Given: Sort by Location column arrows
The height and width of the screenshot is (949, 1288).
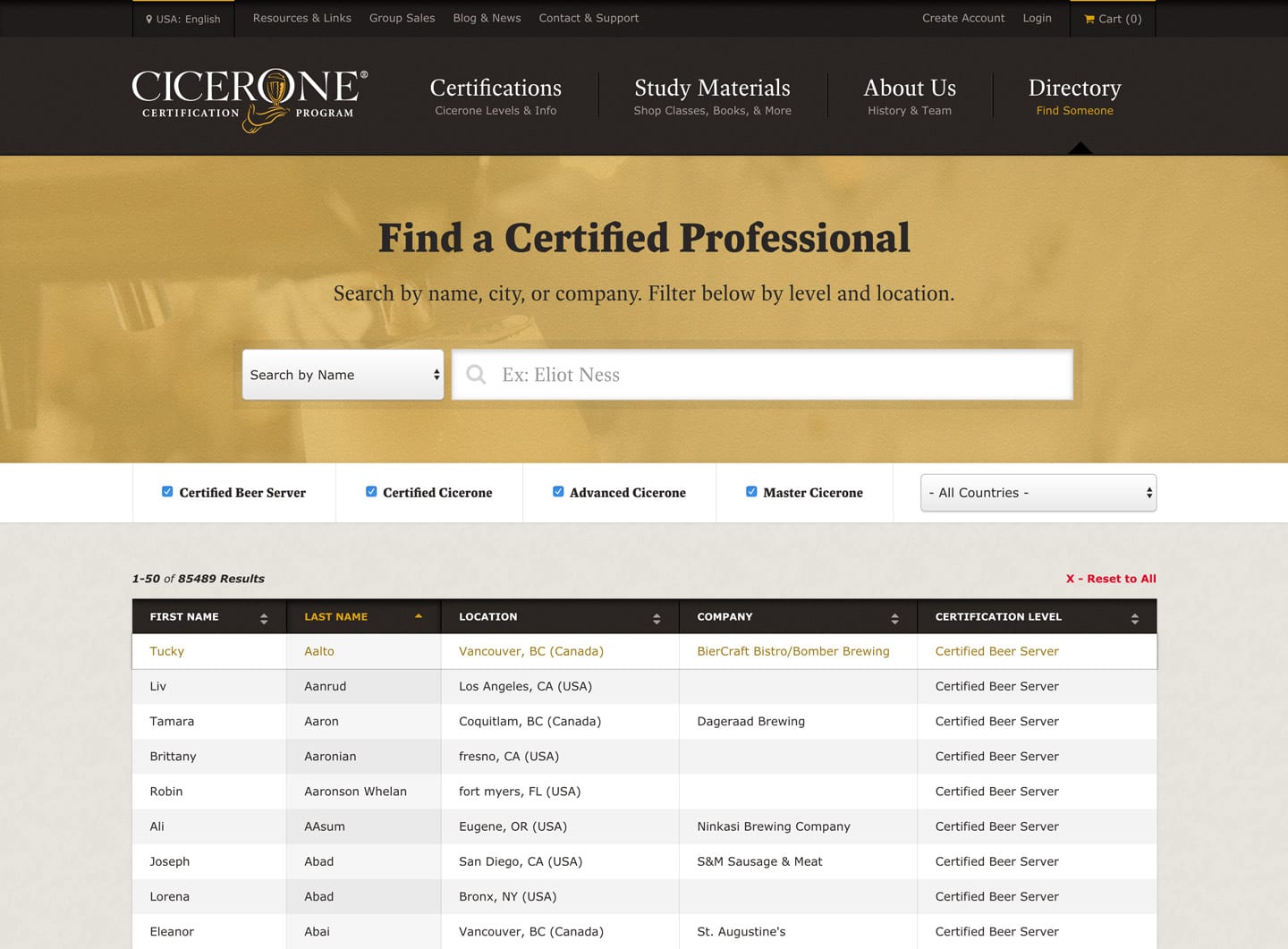Looking at the screenshot, I should [x=657, y=618].
